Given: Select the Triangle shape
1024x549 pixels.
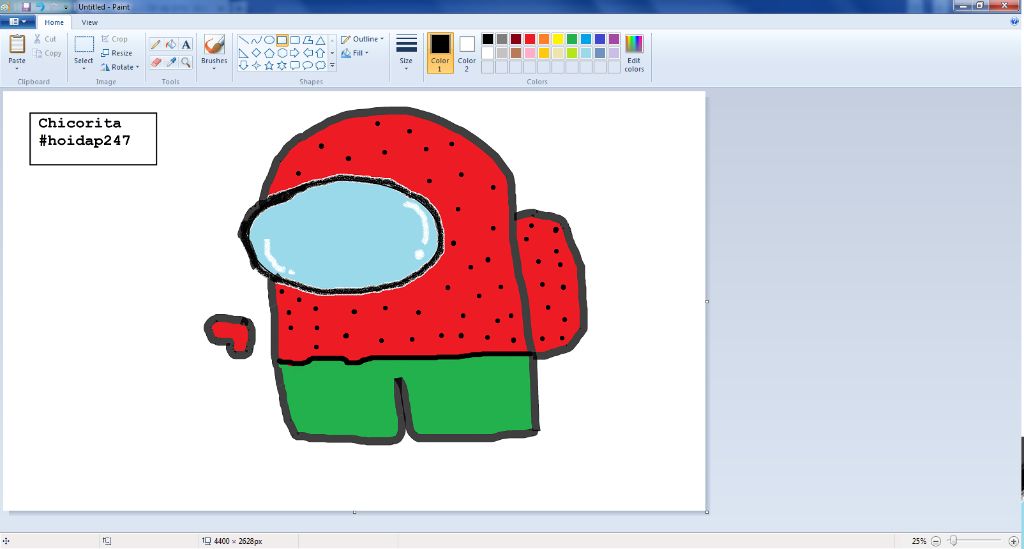Looking at the screenshot, I should pyautogui.click(x=320, y=40).
